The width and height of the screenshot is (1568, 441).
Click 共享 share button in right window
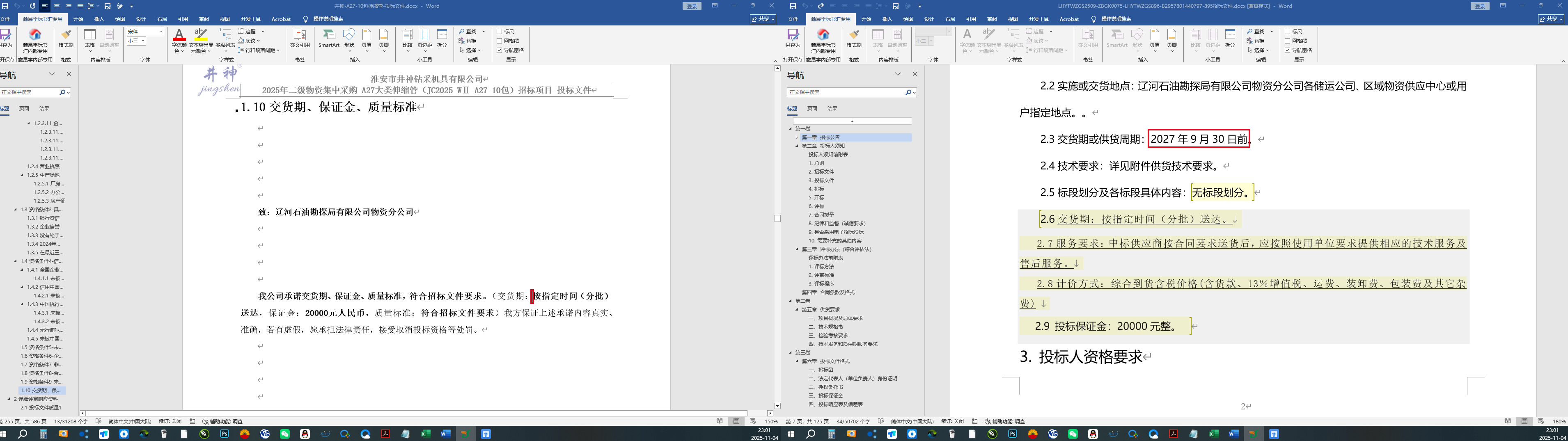pyautogui.click(x=1550, y=19)
